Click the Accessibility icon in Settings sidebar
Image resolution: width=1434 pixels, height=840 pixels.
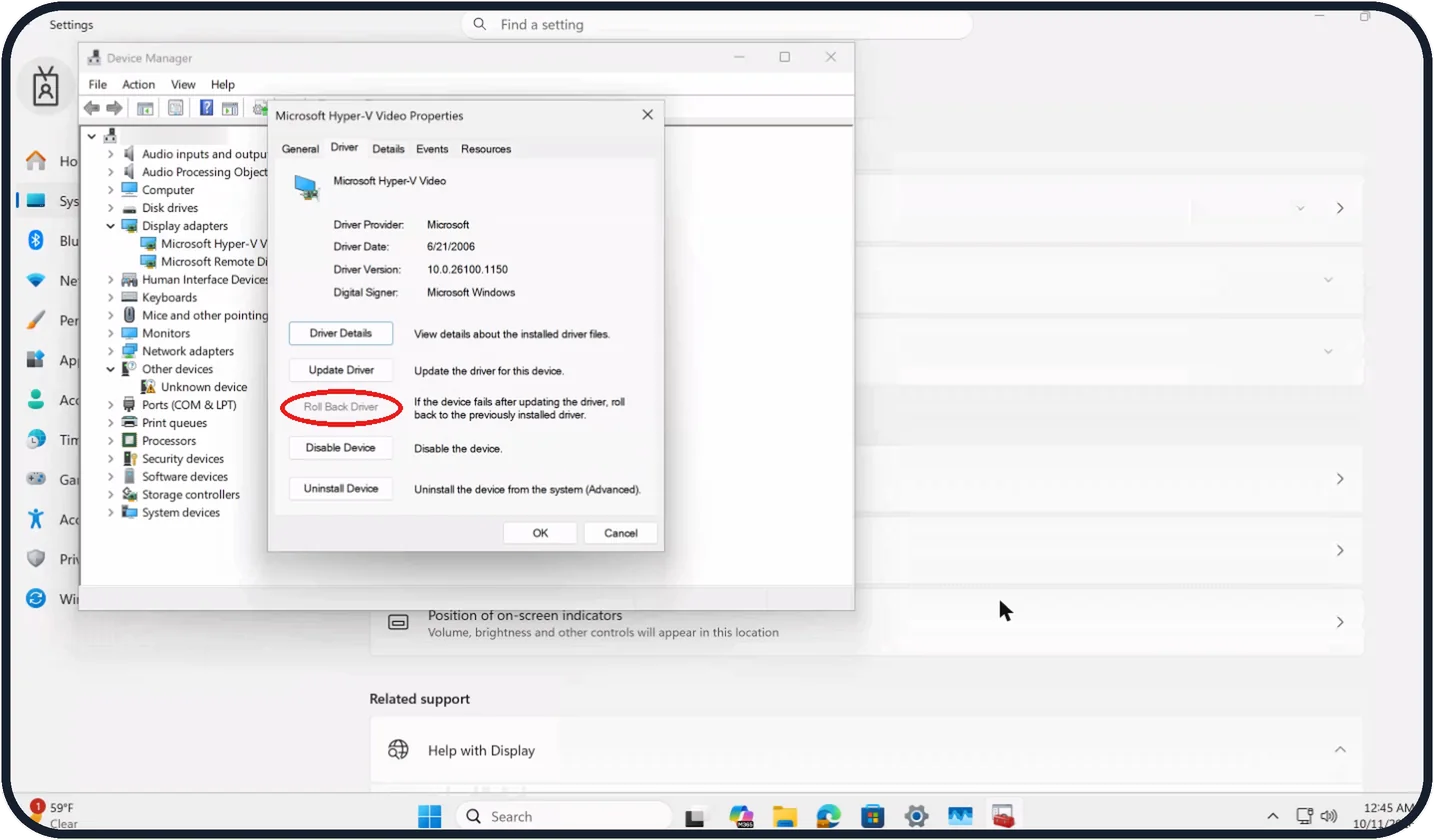(x=36, y=519)
